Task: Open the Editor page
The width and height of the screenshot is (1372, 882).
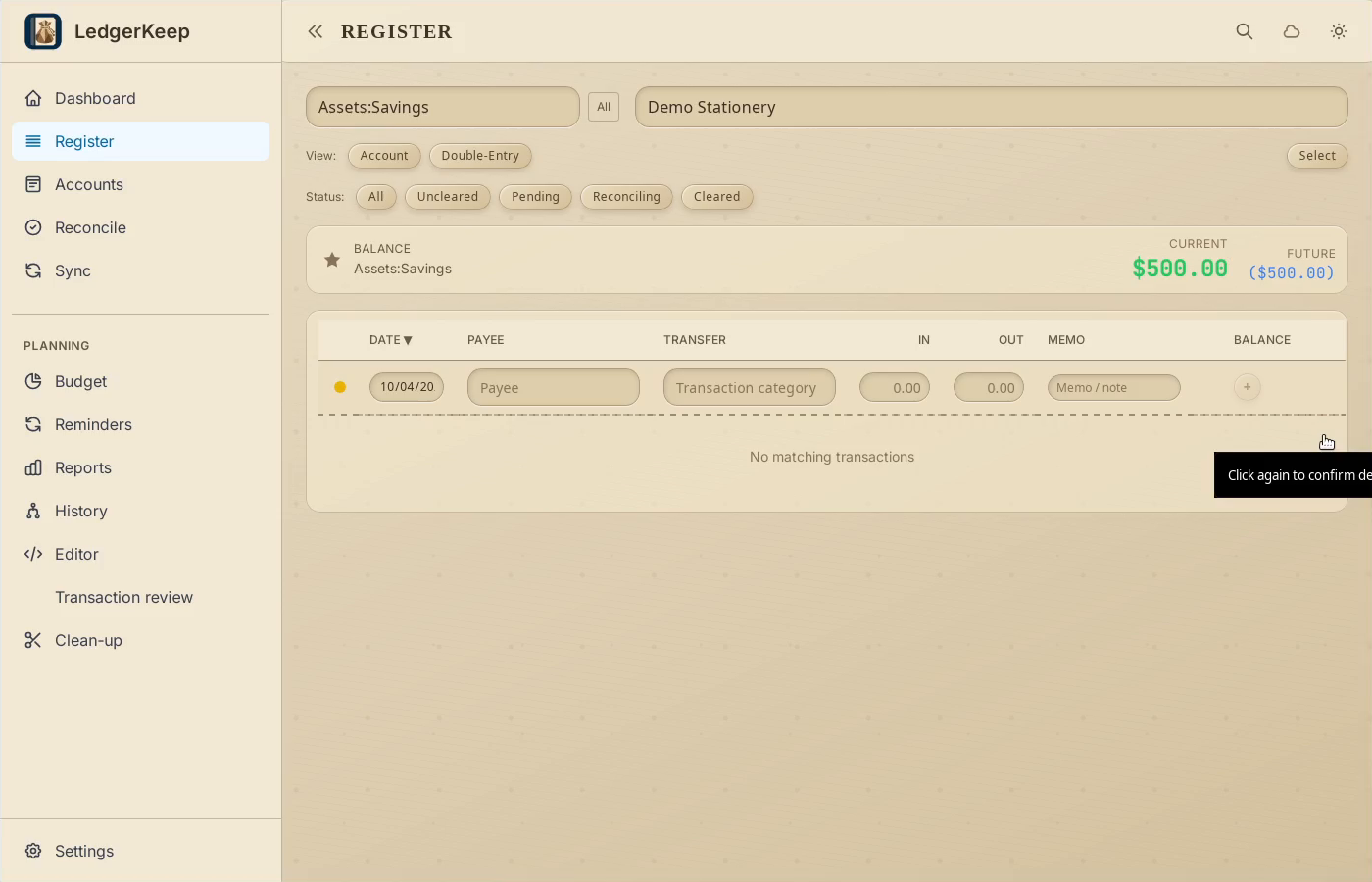Action: (140, 554)
